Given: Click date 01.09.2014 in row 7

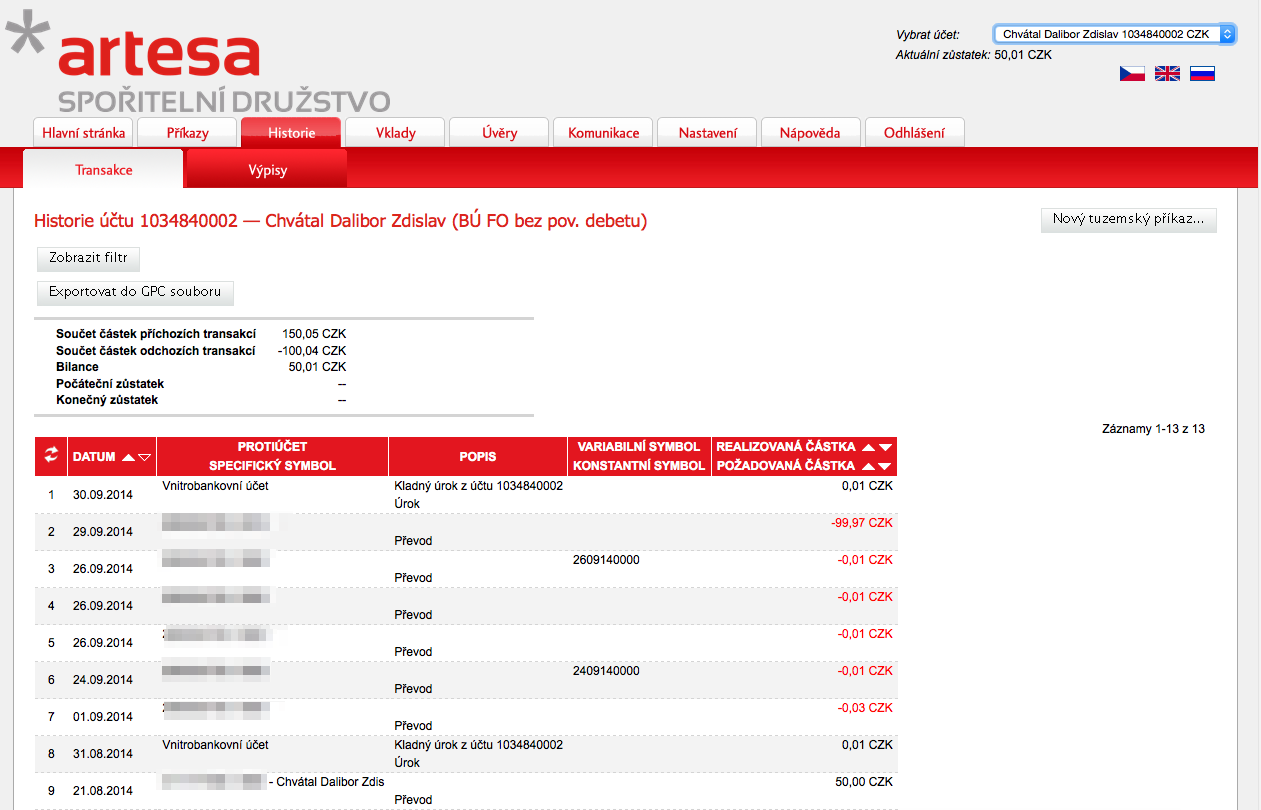Looking at the screenshot, I should pyautogui.click(x=103, y=716).
